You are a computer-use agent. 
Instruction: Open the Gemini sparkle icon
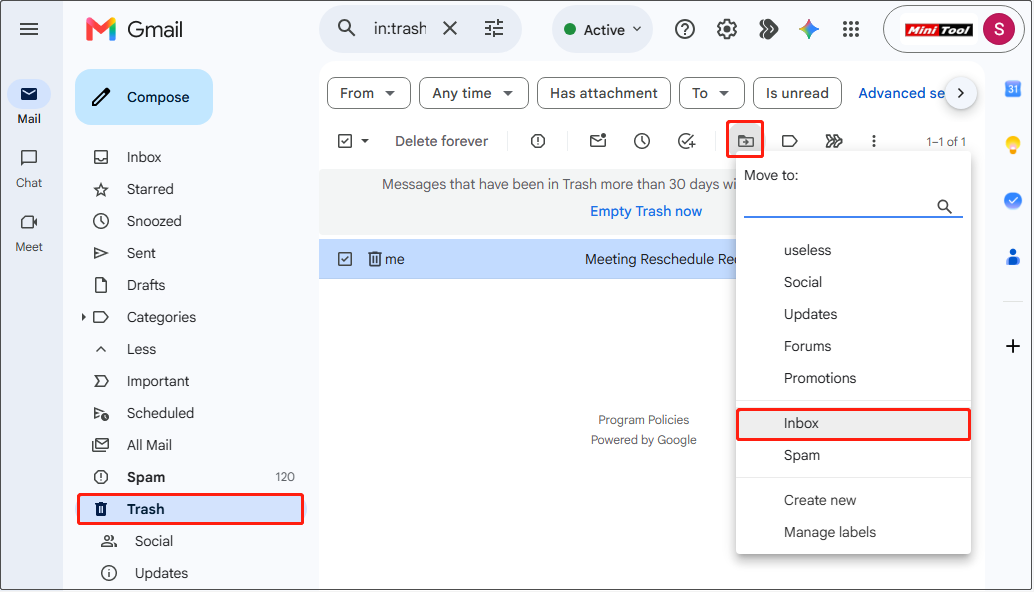tap(809, 29)
